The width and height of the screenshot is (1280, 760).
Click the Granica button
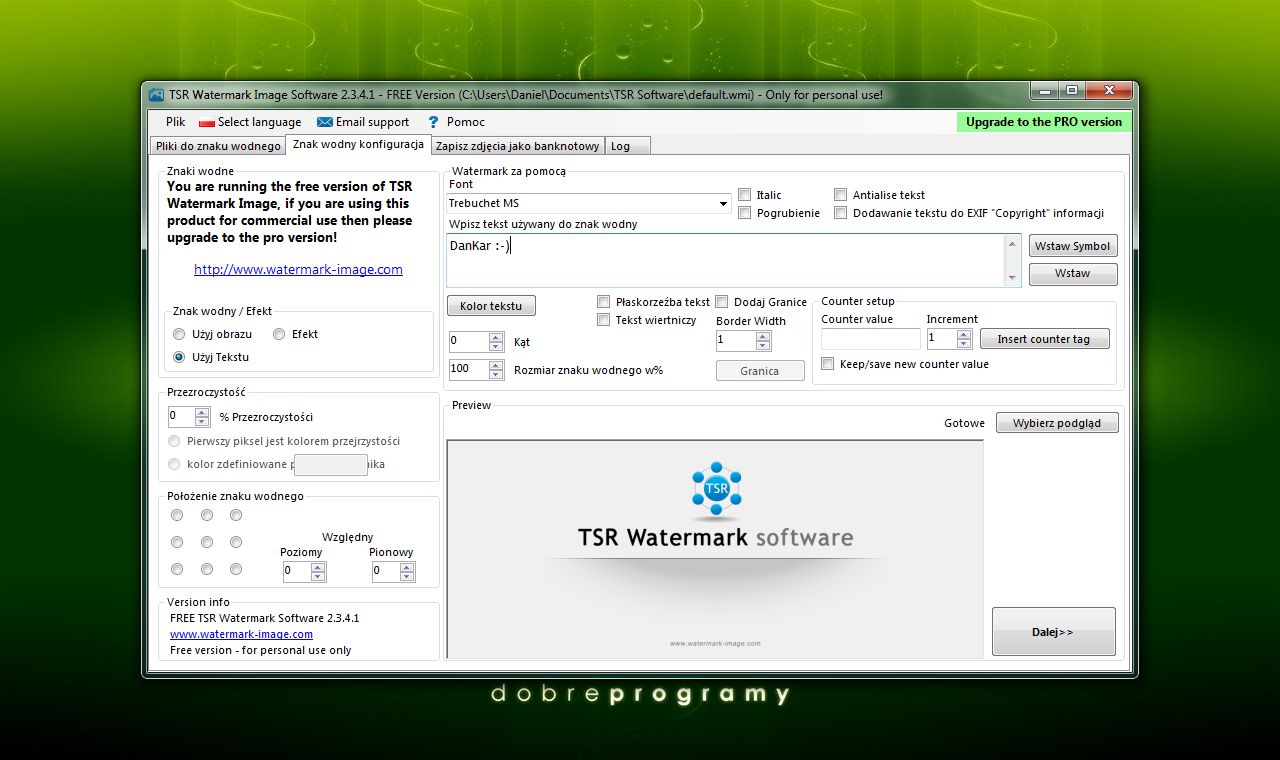tap(760, 371)
